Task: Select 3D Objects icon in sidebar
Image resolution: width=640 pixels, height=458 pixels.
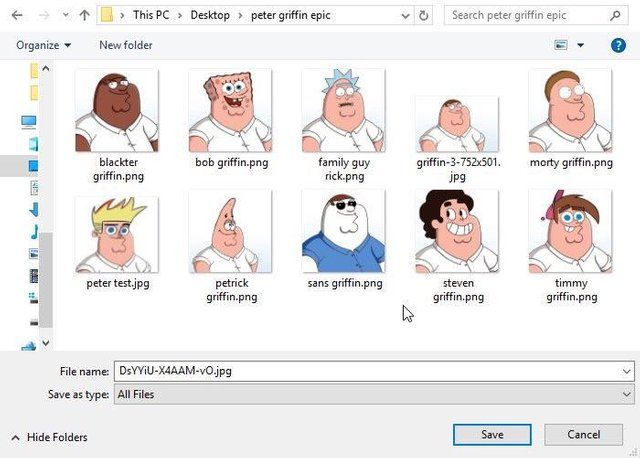Action: coord(33,144)
